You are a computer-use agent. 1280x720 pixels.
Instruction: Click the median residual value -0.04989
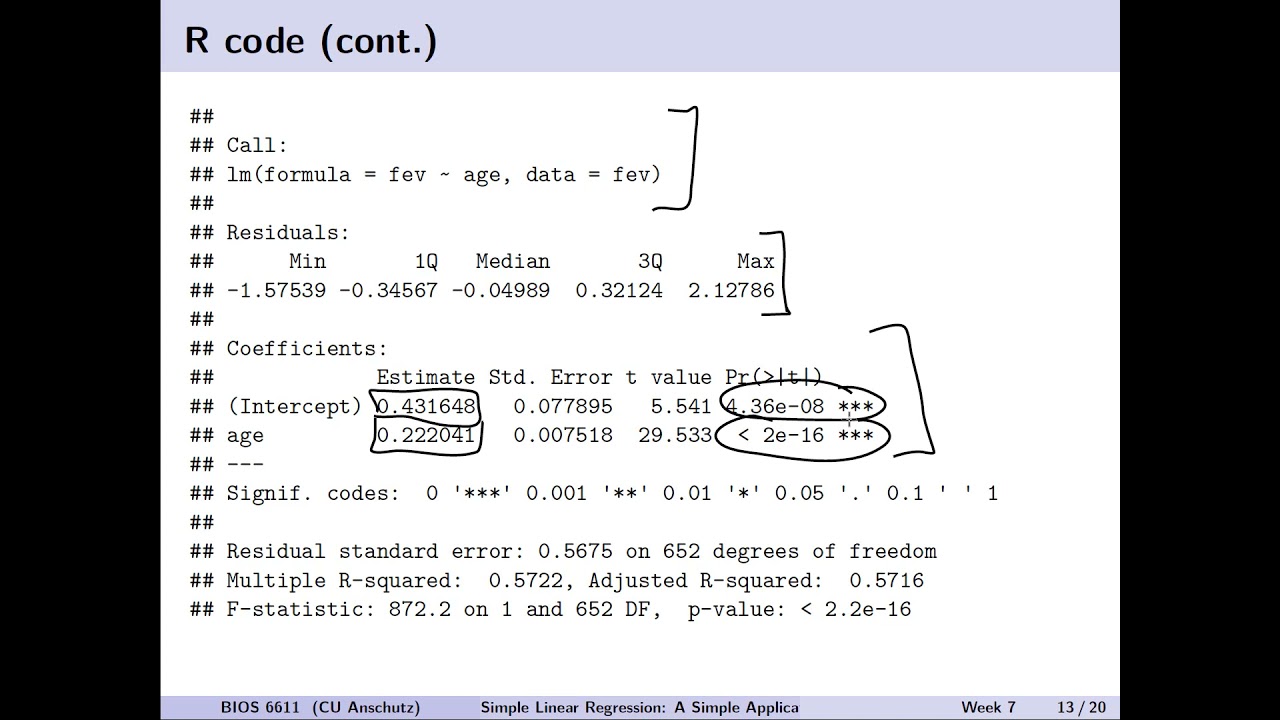500,291
